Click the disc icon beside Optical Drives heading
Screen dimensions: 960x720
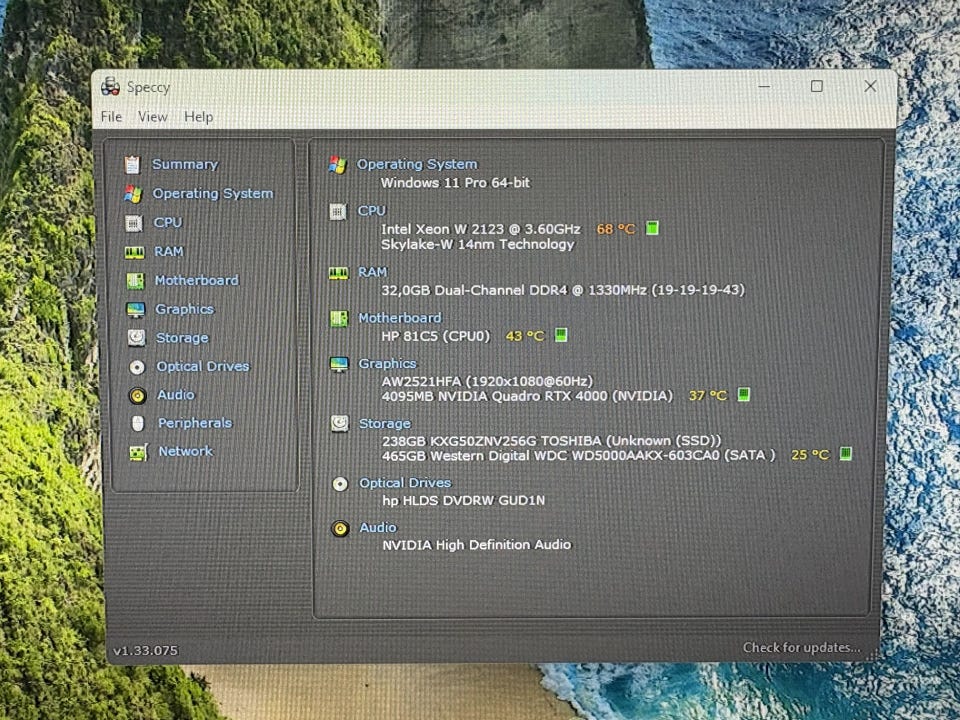tap(340, 484)
